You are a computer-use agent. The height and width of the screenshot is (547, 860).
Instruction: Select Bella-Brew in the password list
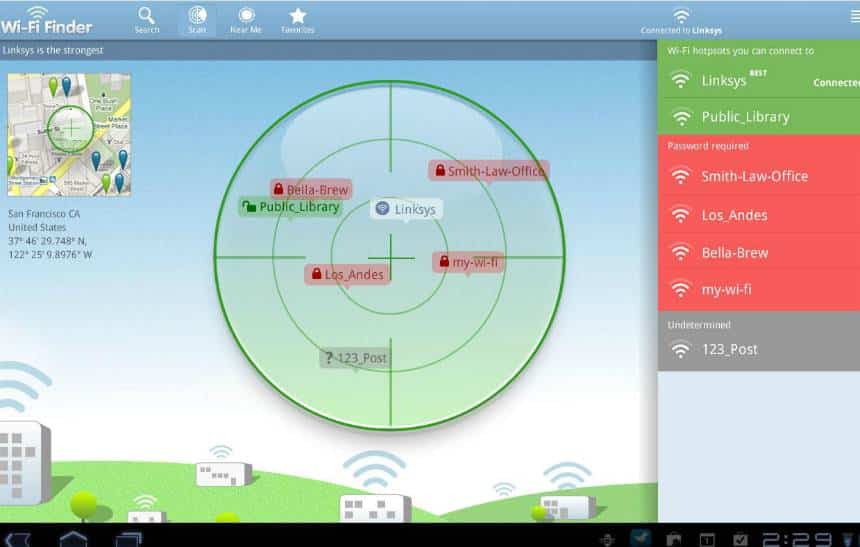tap(759, 252)
